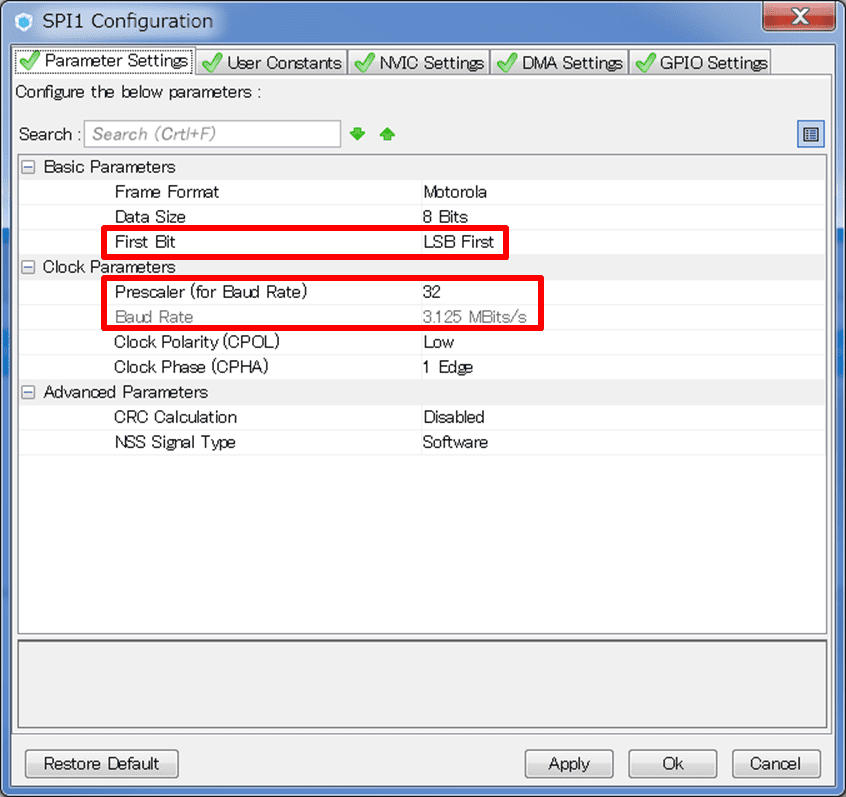
Task: Toggle the parameter description view icon
Action: point(810,134)
